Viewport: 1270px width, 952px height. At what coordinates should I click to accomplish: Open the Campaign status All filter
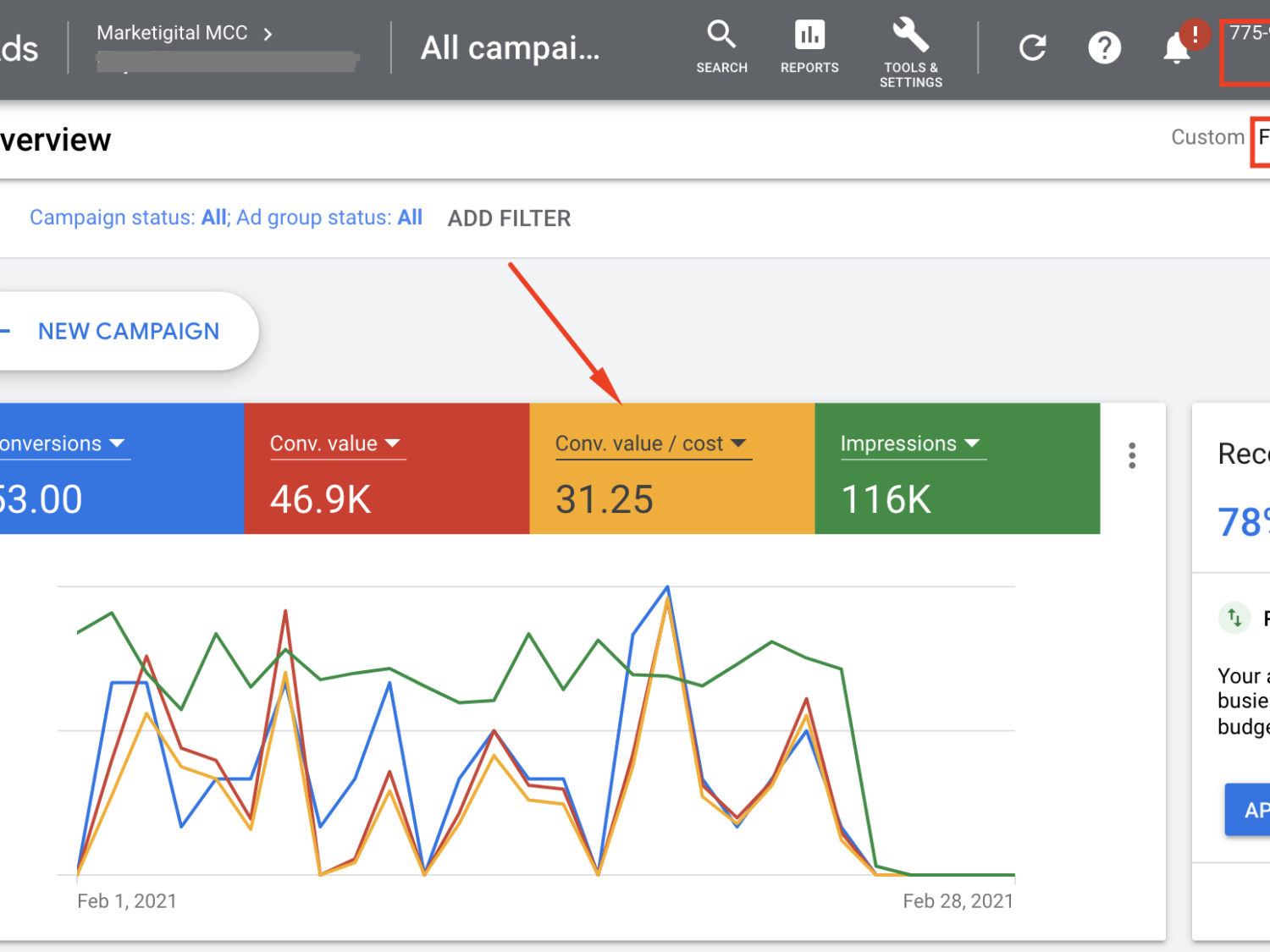[x=129, y=217]
